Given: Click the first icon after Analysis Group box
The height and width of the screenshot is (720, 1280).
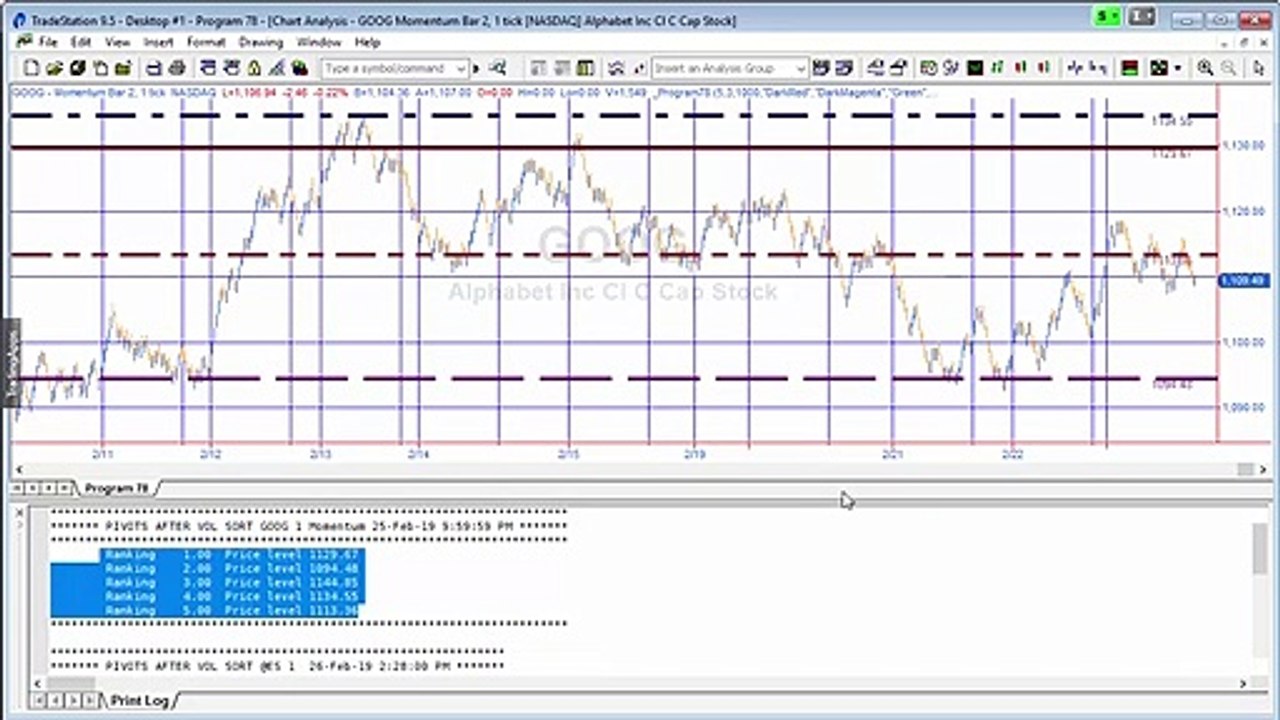Looking at the screenshot, I should click(820, 68).
